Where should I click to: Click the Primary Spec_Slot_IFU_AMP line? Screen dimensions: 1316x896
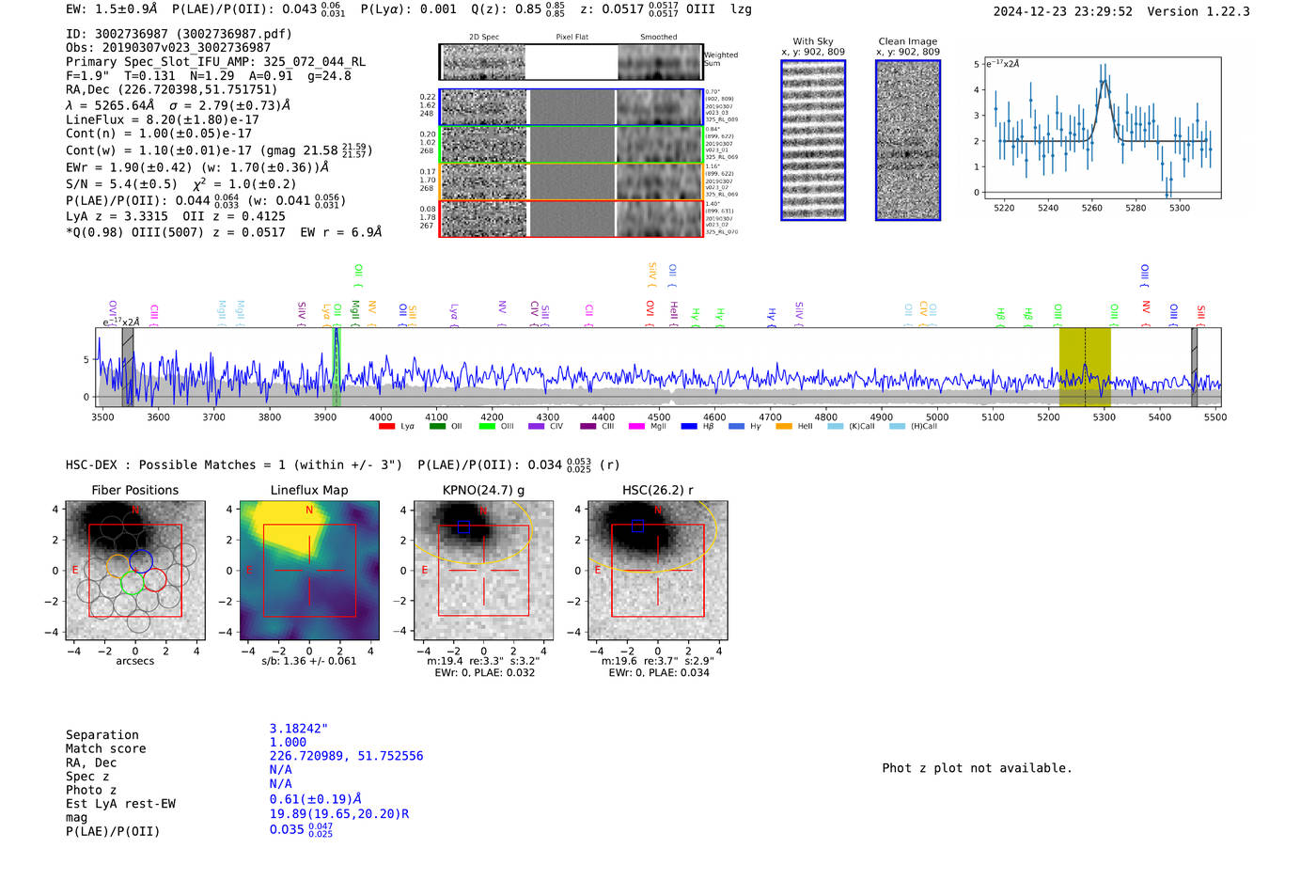(x=216, y=62)
